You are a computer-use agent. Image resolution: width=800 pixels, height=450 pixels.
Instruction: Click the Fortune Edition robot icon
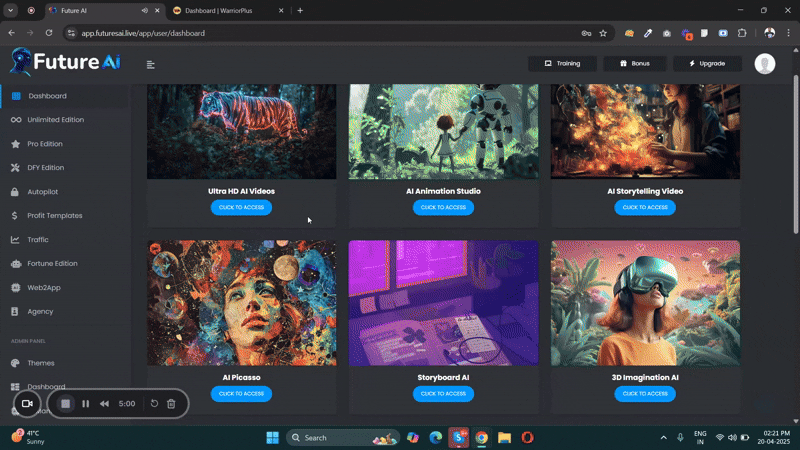(x=16, y=264)
